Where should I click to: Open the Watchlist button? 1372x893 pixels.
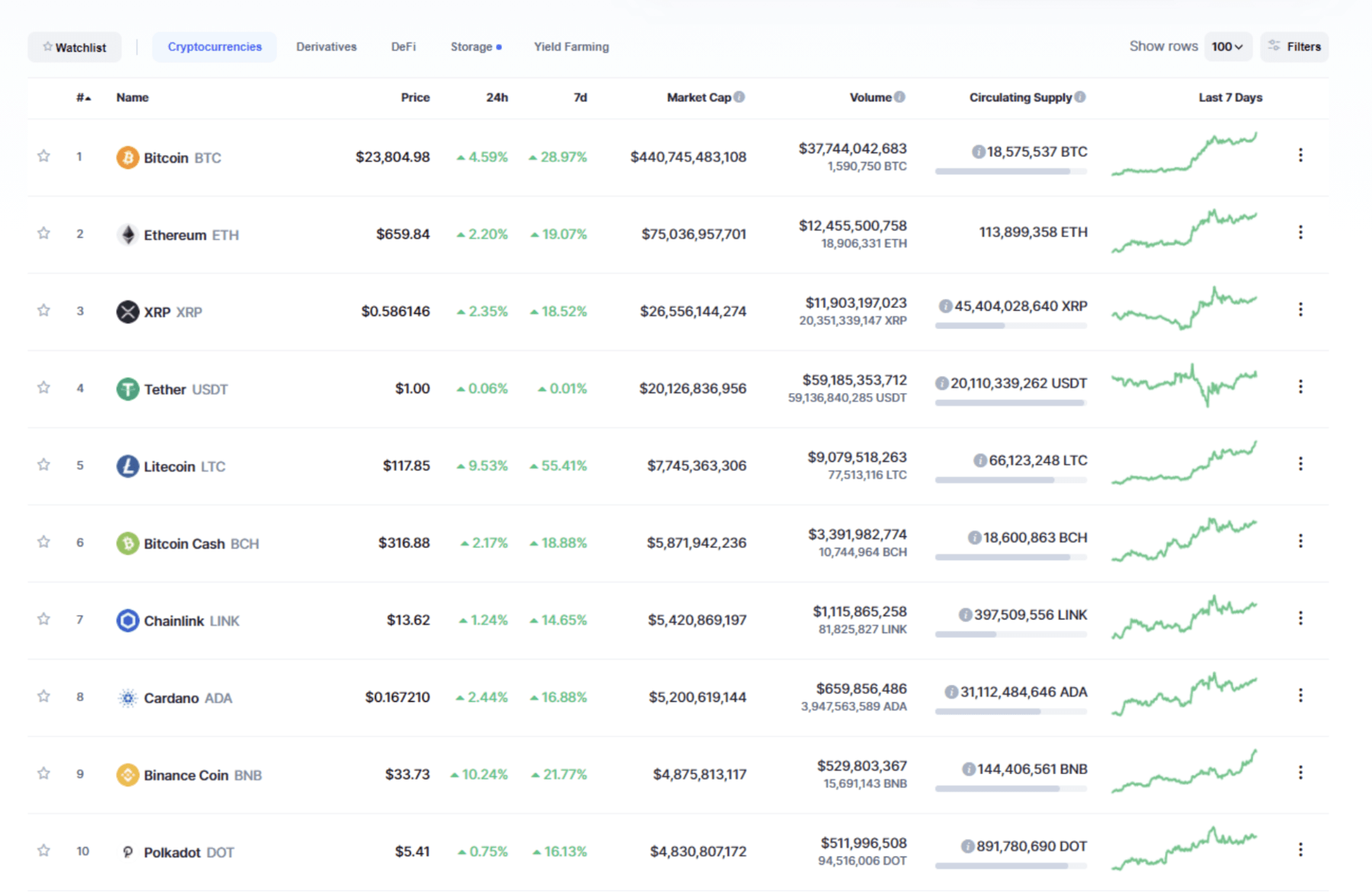tap(75, 47)
